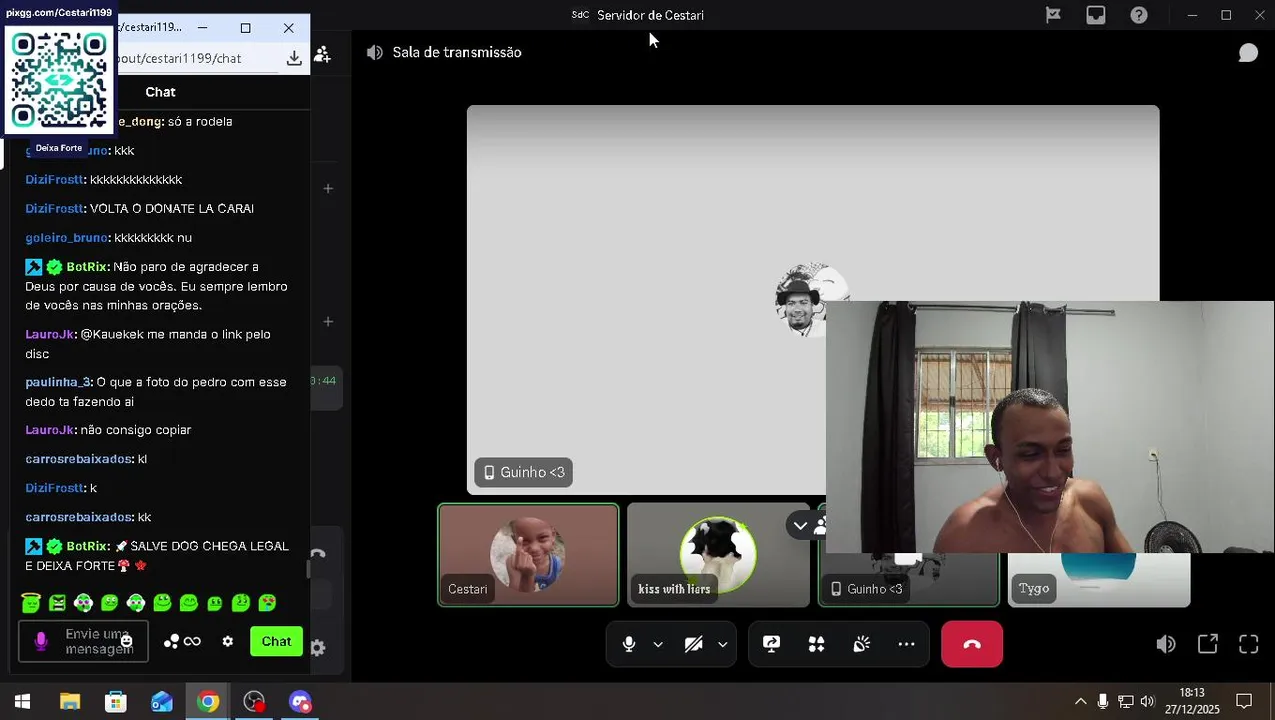Switch to Chrome in taskbar
The height and width of the screenshot is (720, 1275).
tap(208, 702)
